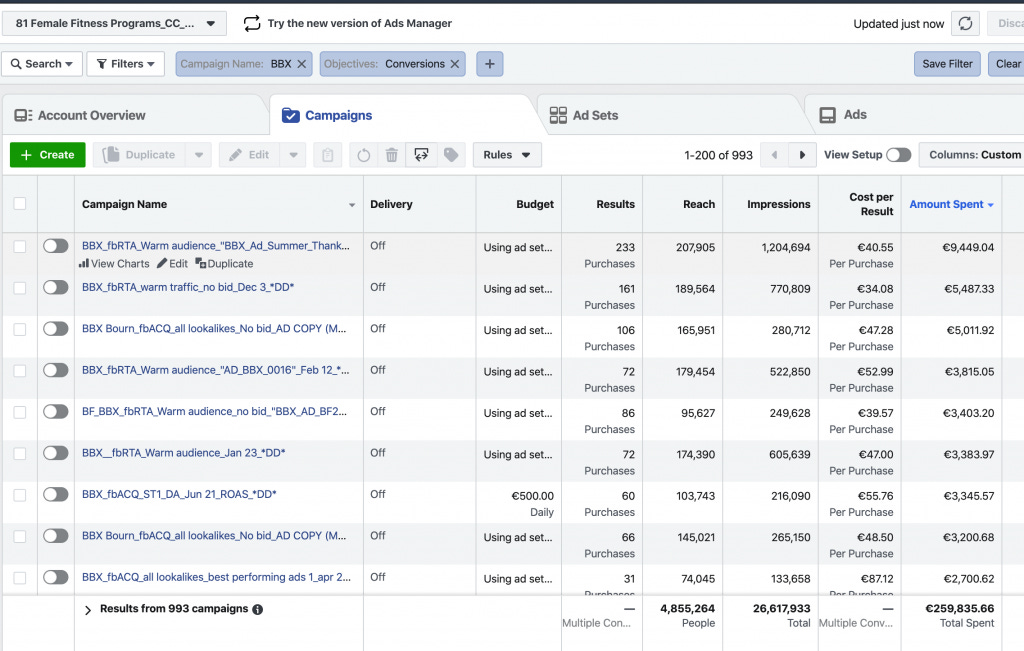Click the Edit toolbar button
This screenshot has height=651, width=1024.
pos(249,155)
